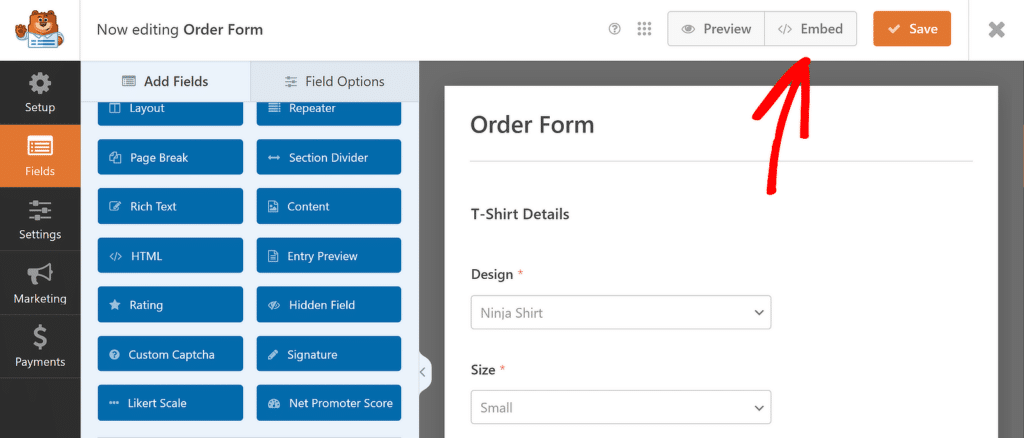Click the orange Save button
This screenshot has height=438, width=1024.
point(911,29)
